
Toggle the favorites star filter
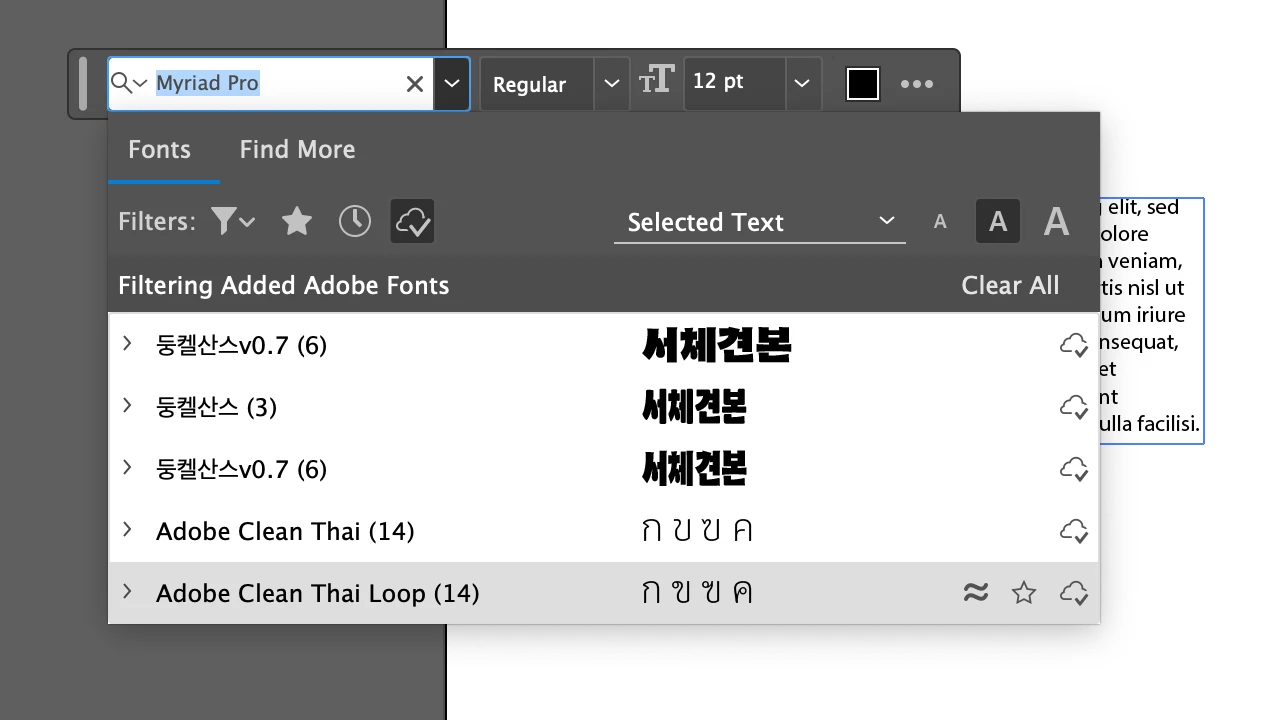(297, 221)
